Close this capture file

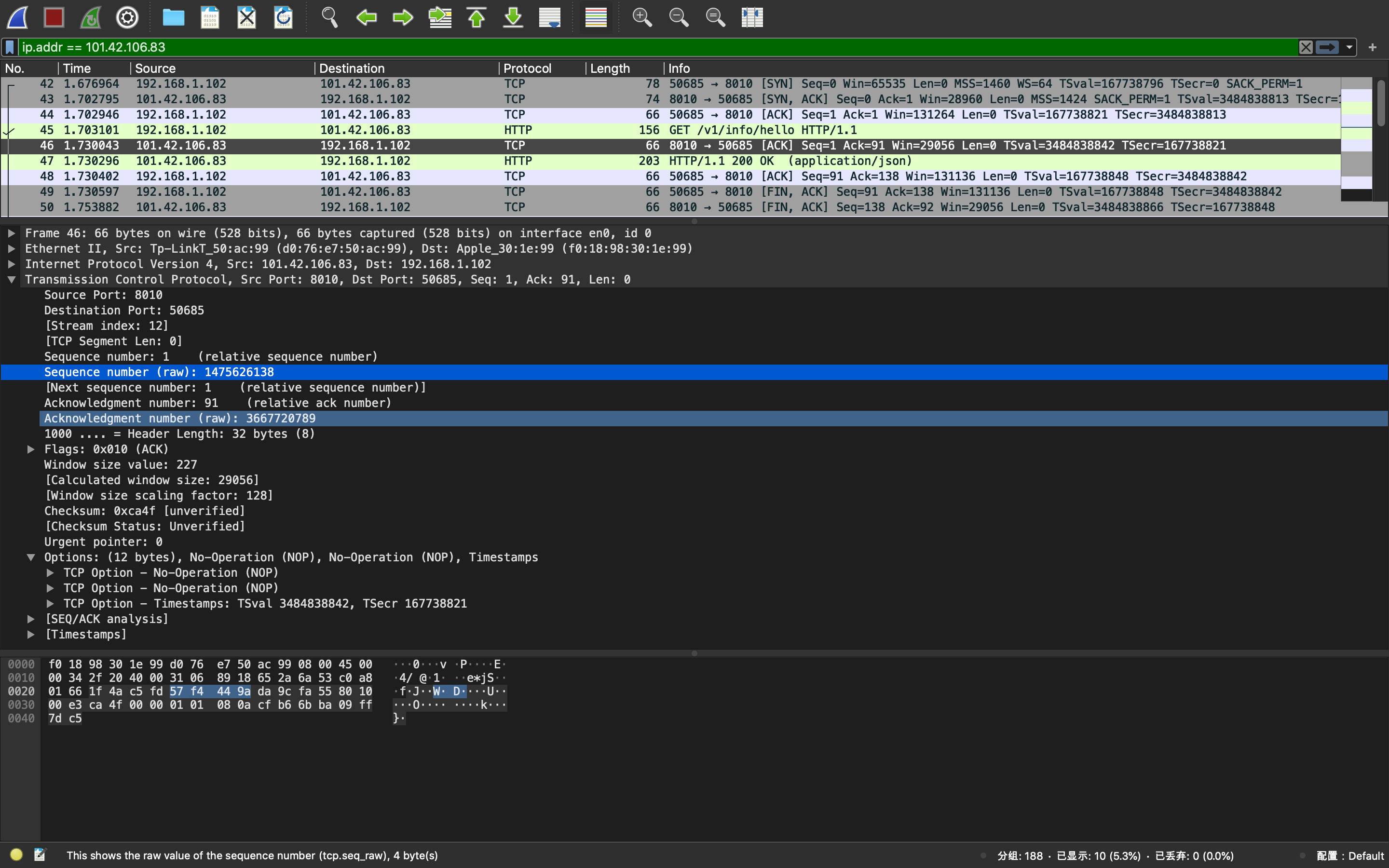[247, 17]
